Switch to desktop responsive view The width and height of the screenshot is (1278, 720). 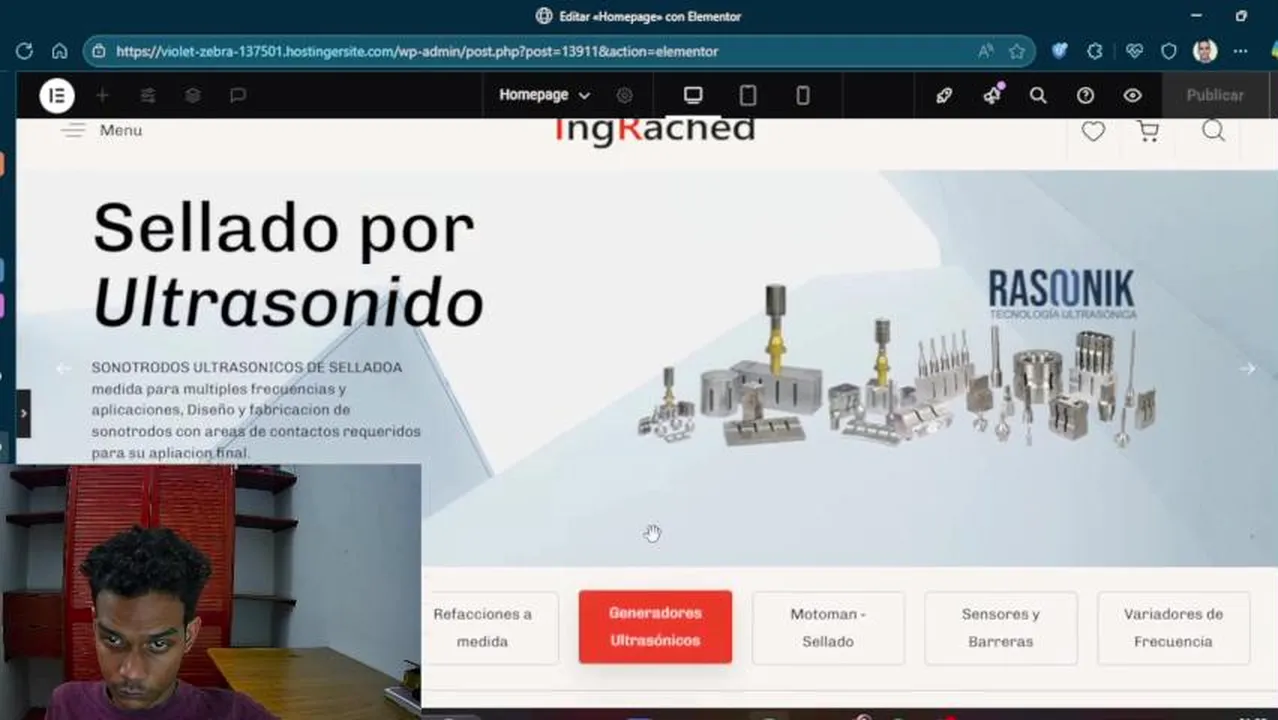(x=693, y=95)
